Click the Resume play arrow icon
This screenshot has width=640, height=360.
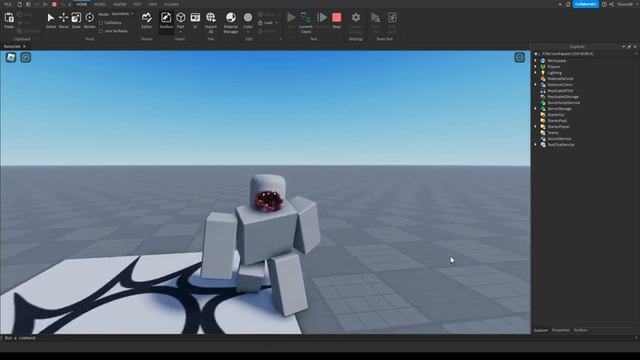(x=322, y=18)
